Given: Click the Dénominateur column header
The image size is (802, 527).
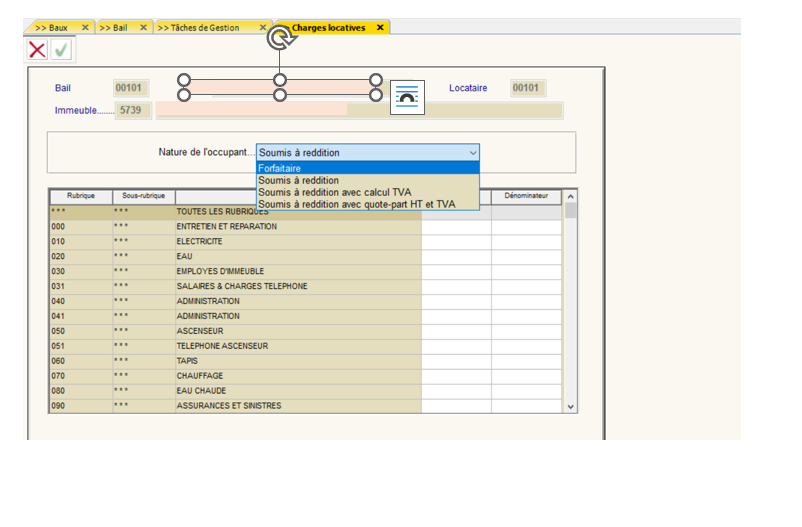Looking at the screenshot, I should 526,197.
